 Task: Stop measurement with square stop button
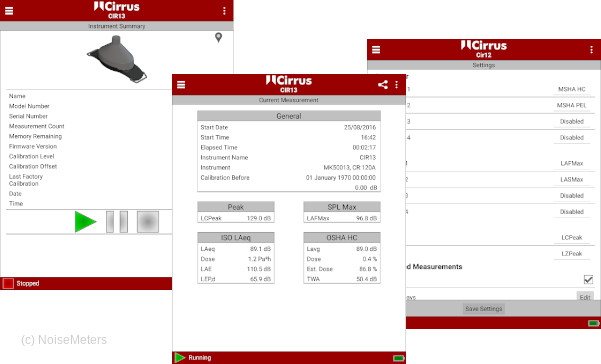[x=148, y=222]
